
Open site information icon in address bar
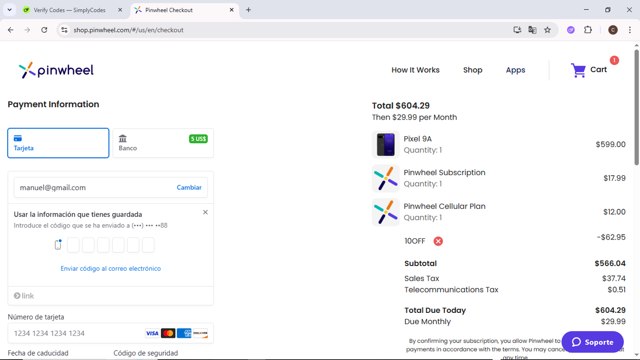tap(64, 30)
